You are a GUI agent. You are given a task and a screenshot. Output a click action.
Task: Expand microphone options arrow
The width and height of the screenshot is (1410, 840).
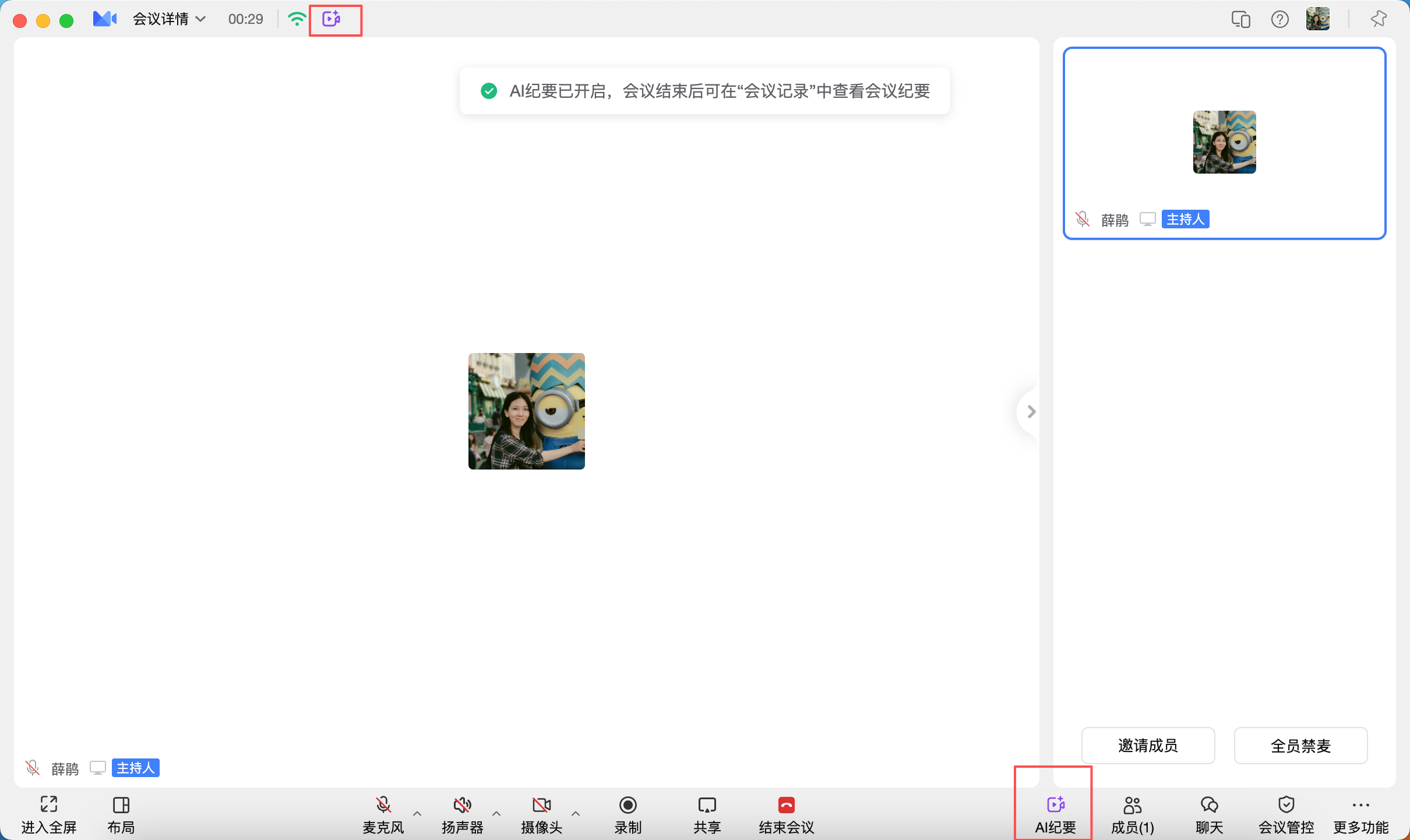click(417, 813)
